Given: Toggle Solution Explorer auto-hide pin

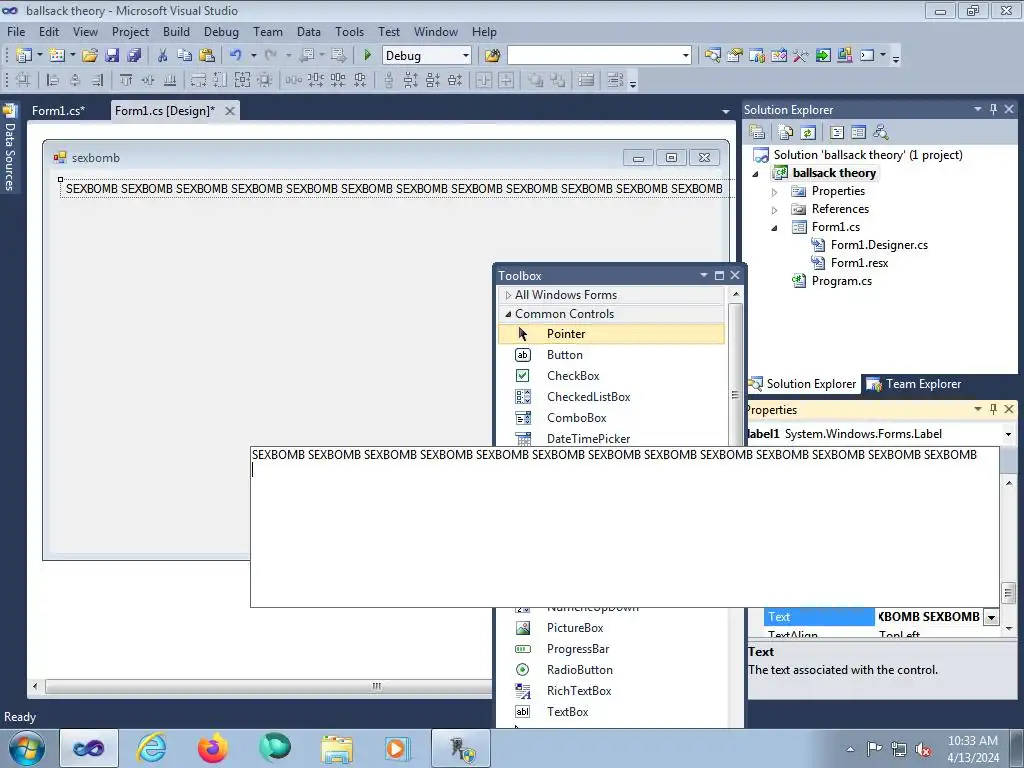Looking at the screenshot, I should click(x=993, y=109).
